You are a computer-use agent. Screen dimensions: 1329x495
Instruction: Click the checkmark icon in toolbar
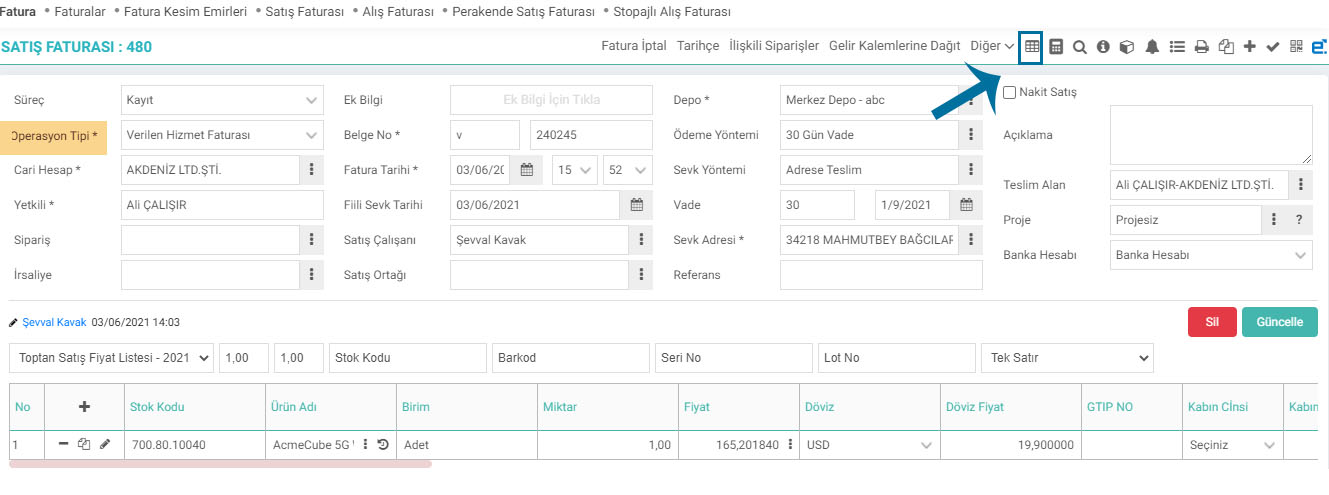coord(1273,46)
